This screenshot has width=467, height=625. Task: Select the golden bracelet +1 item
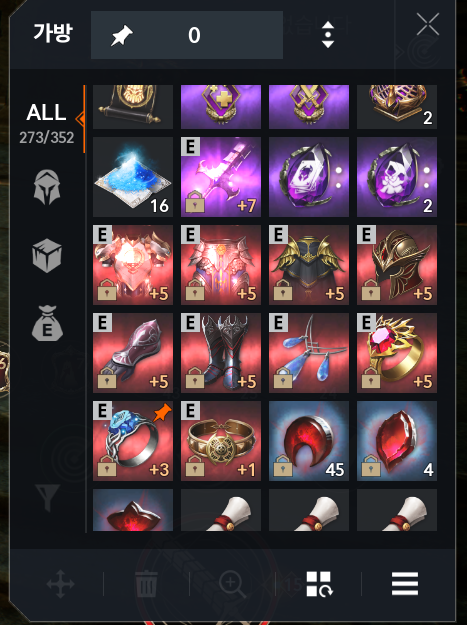(x=221, y=441)
